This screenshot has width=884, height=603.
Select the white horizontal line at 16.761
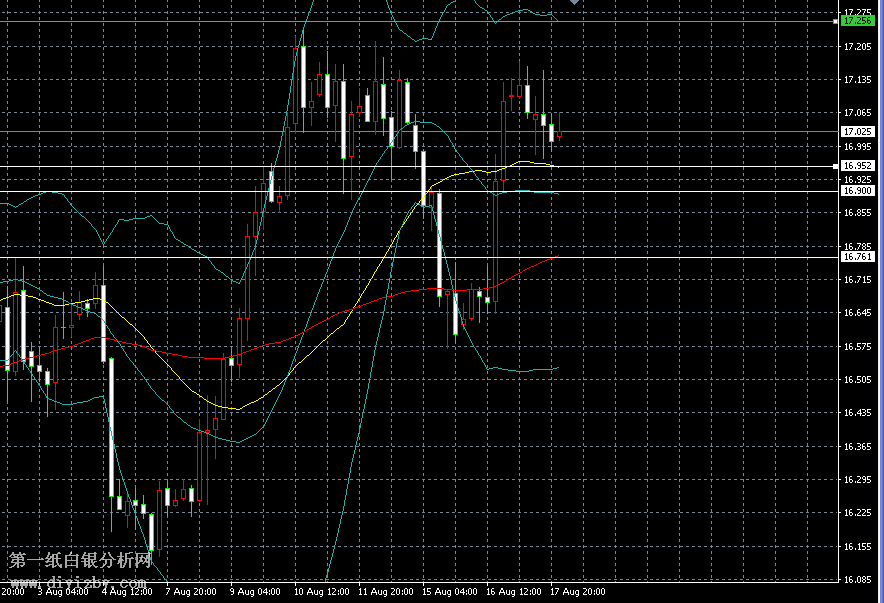[x=417, y=258]
